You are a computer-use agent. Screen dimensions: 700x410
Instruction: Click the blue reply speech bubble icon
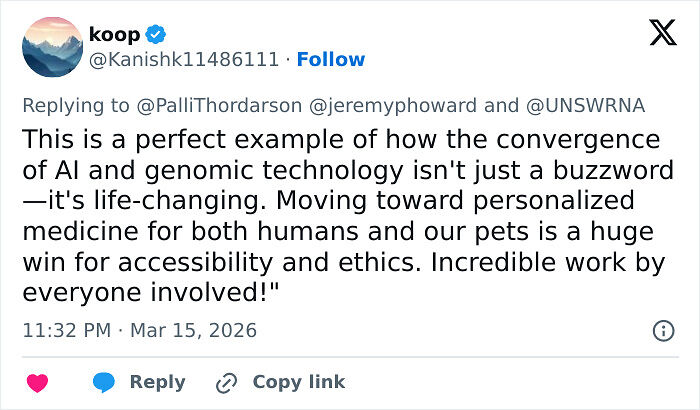(104, 382)
